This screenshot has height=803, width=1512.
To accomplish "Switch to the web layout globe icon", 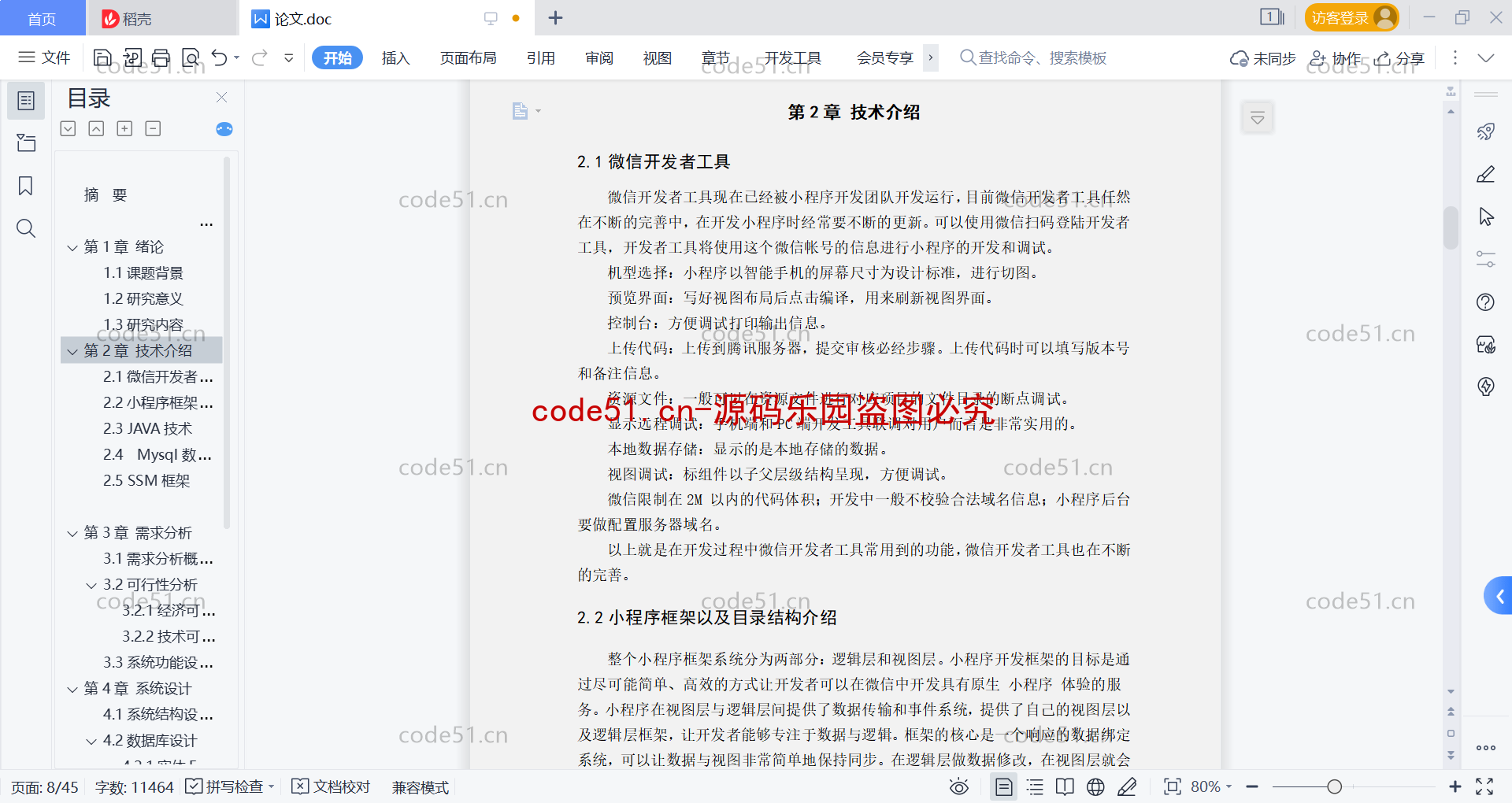I will [x=1095, y=786].
